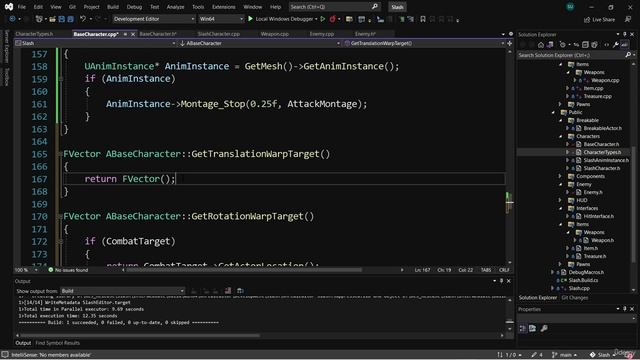This screenshot has width=640, height=360.
Task: Collapse the code block at line 165
Action: [x=60, y=154]
